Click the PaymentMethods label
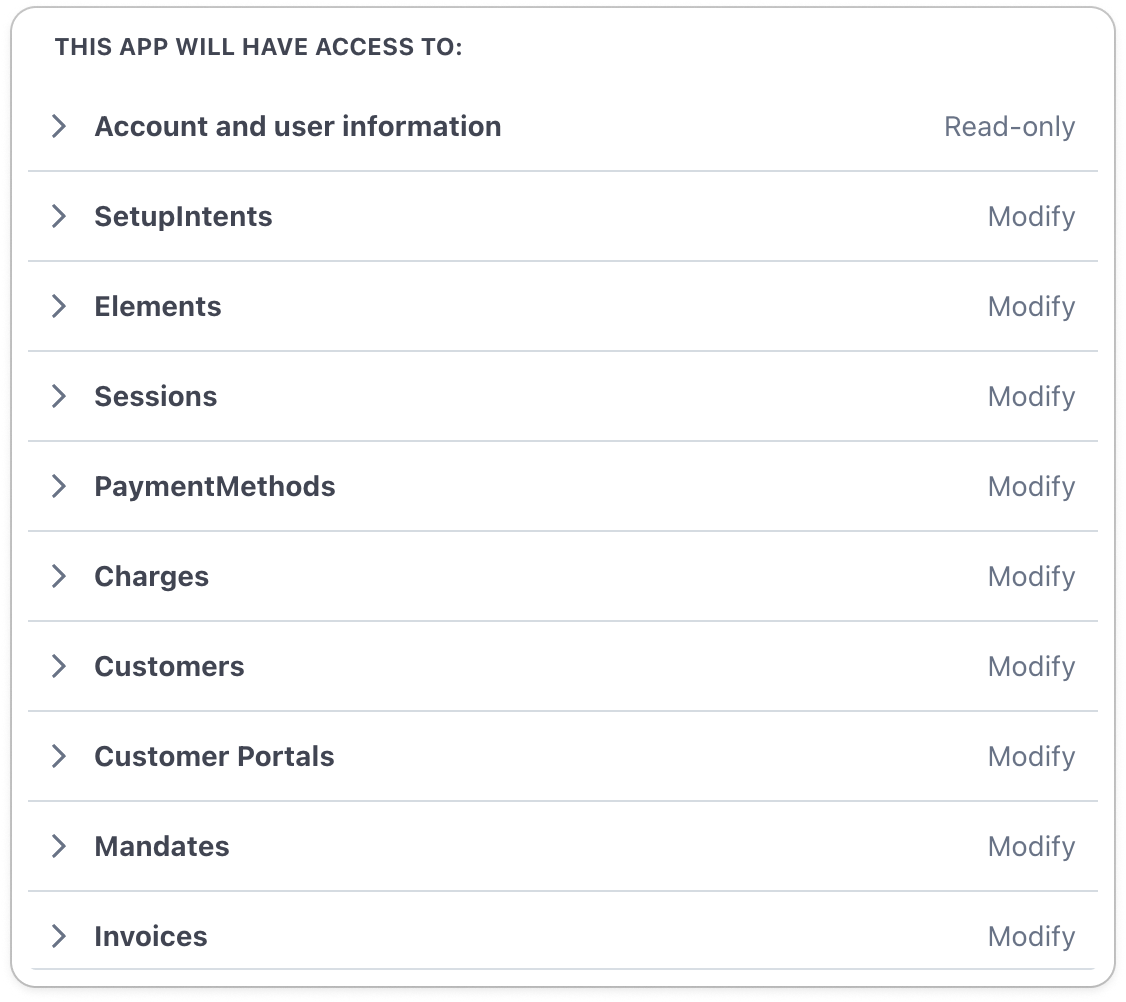1126x1002 pixels. click(x=214, y=487)
